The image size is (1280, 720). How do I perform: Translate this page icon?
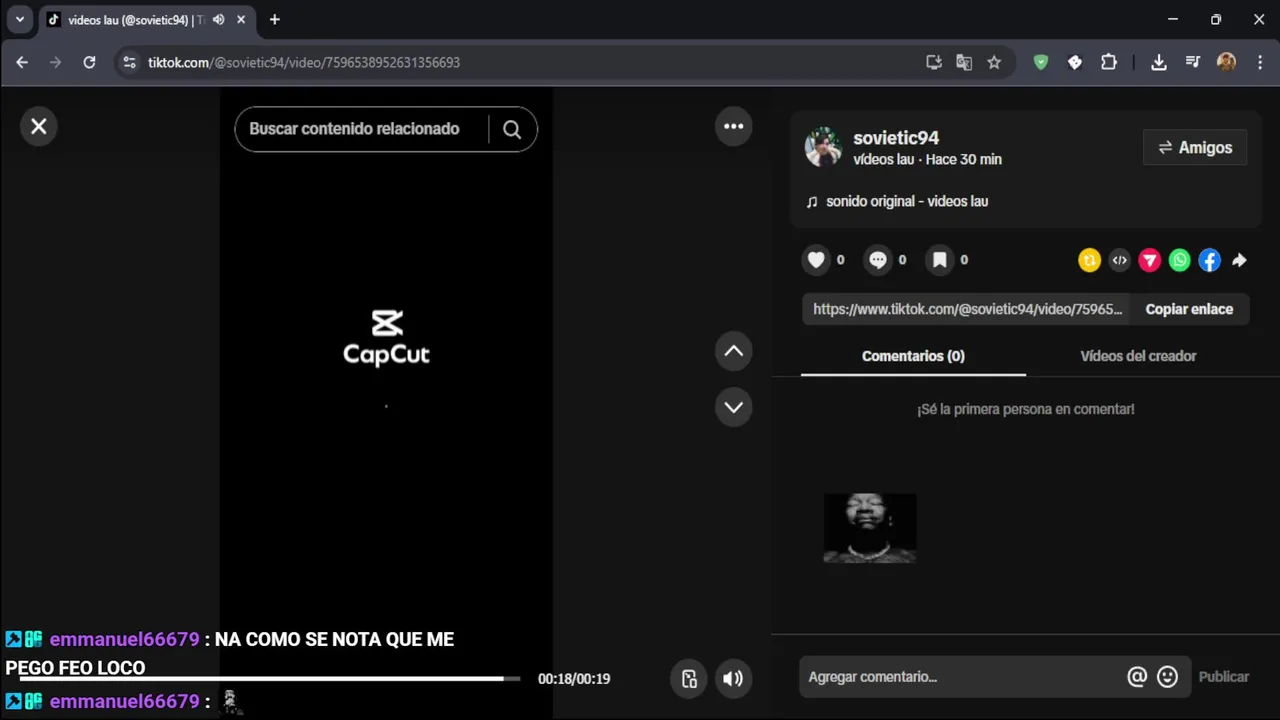click(964, 62)
